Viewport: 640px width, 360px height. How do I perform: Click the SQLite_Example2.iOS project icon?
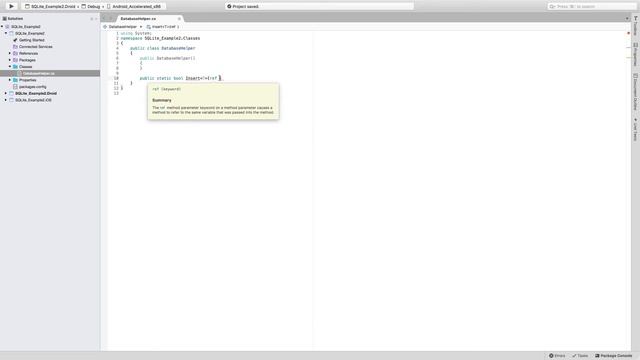(11, 100)
